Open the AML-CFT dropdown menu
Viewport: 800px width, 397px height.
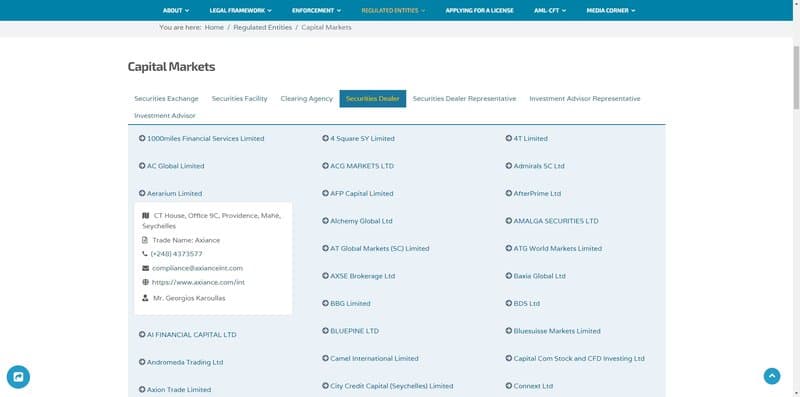pos(550,10)
